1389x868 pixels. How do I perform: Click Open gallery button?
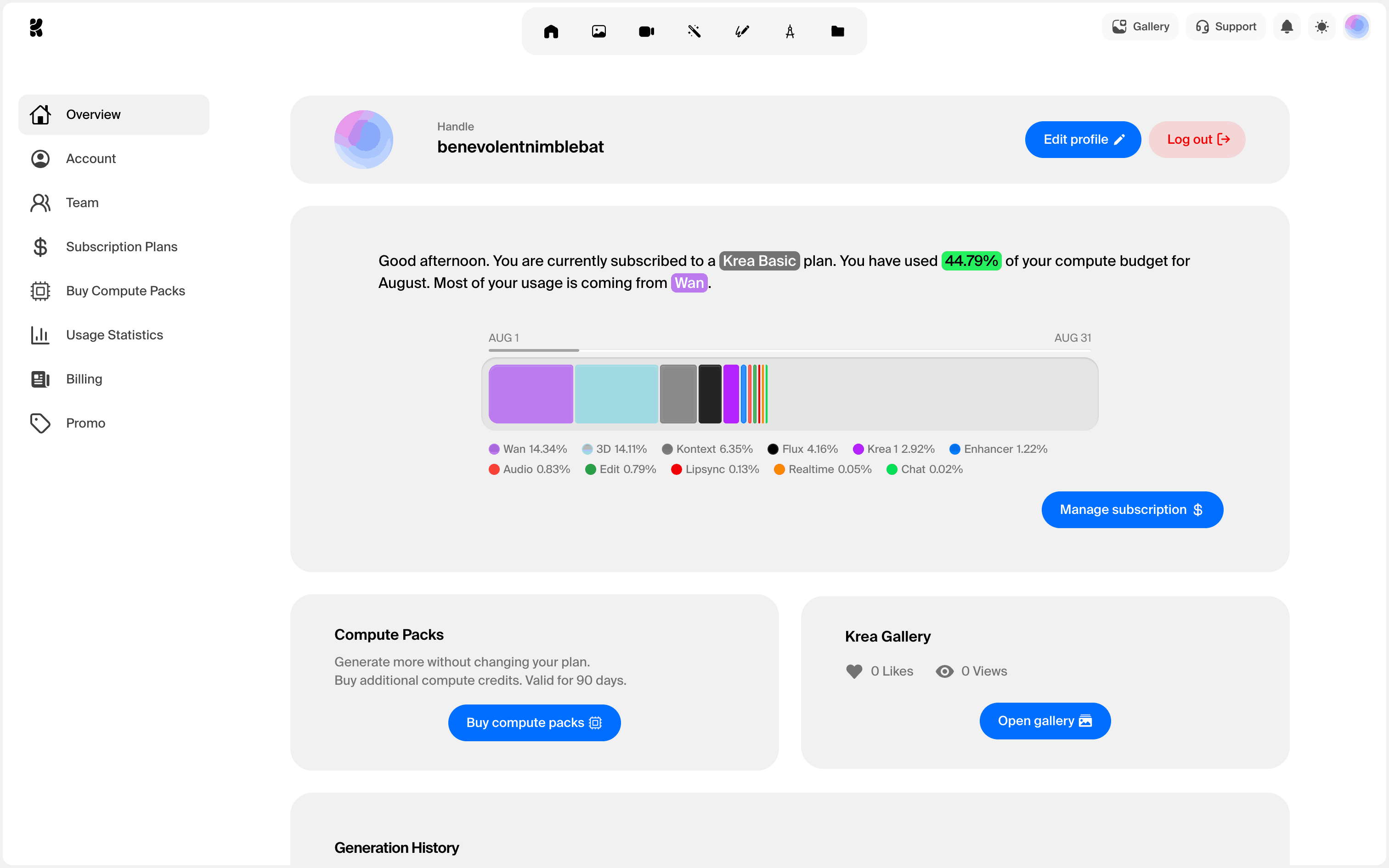tap(1044, 721)
